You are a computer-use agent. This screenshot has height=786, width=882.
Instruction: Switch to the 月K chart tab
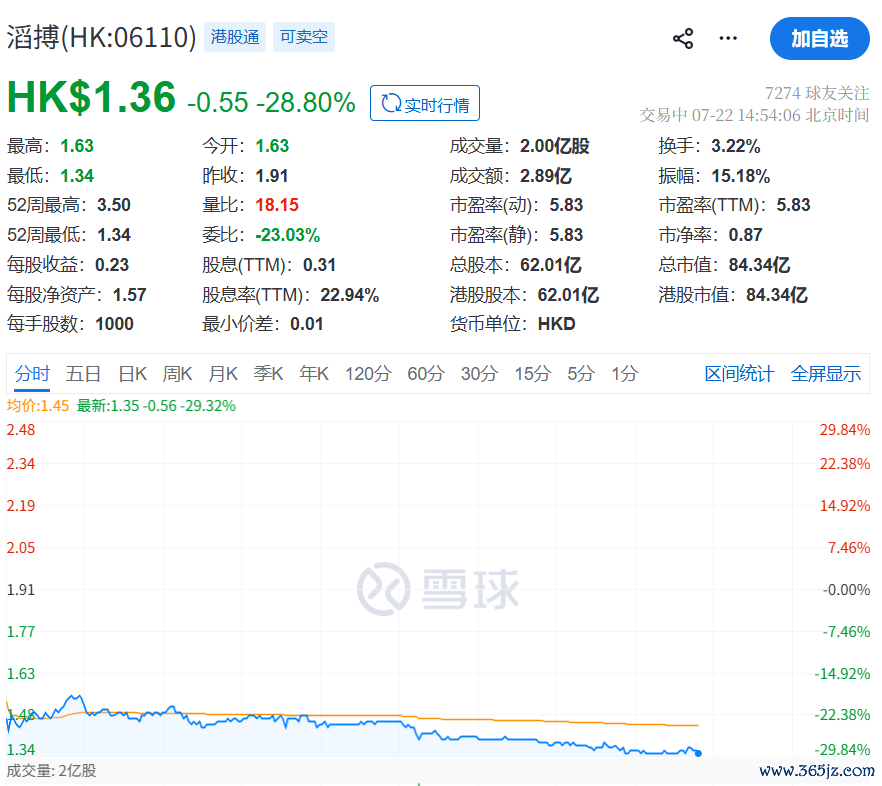point(223,374)
